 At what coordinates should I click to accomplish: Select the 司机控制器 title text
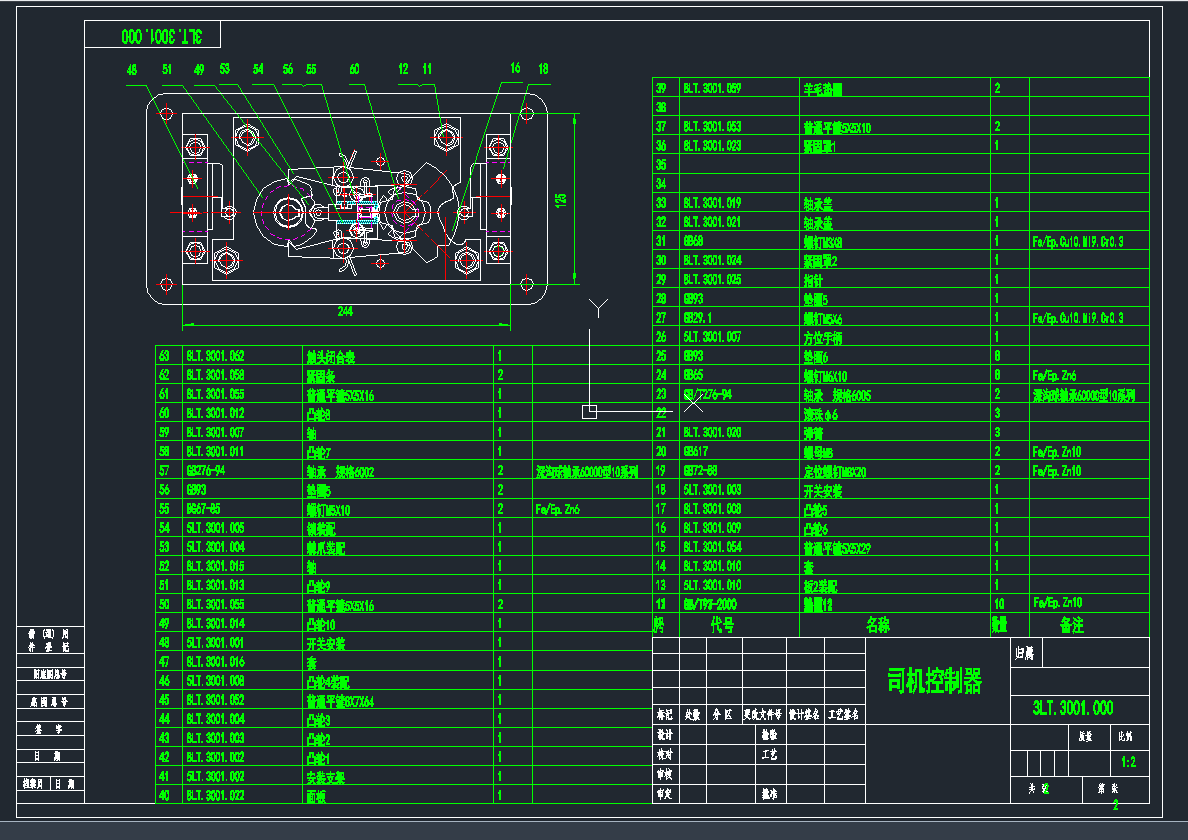pyautogui.click(x=935, y=682)
